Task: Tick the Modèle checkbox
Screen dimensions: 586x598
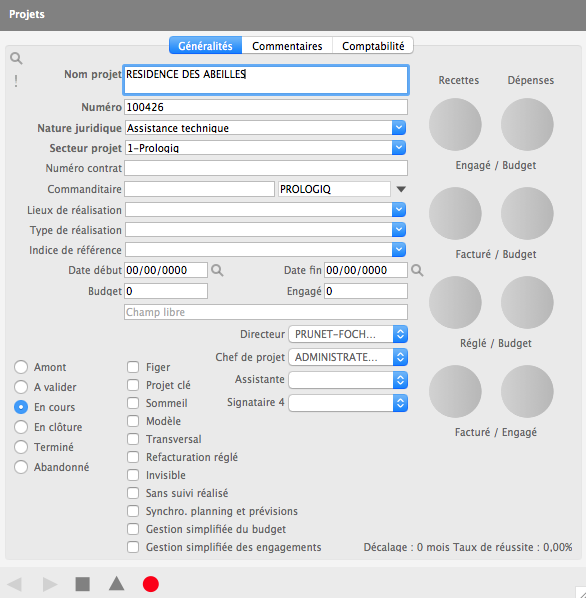Action: coord(133,421)
